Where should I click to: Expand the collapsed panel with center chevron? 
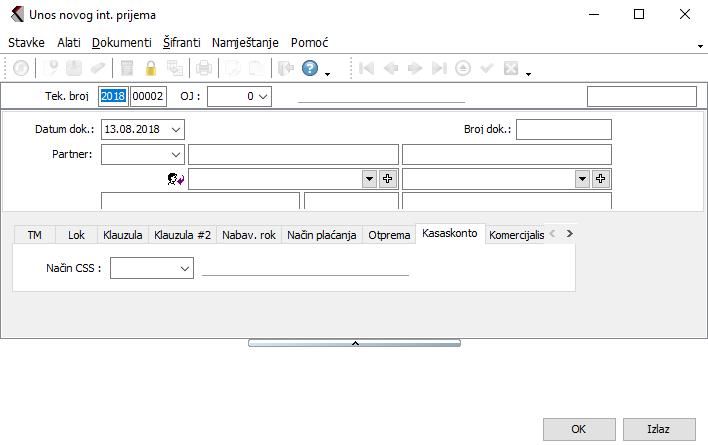354,343
